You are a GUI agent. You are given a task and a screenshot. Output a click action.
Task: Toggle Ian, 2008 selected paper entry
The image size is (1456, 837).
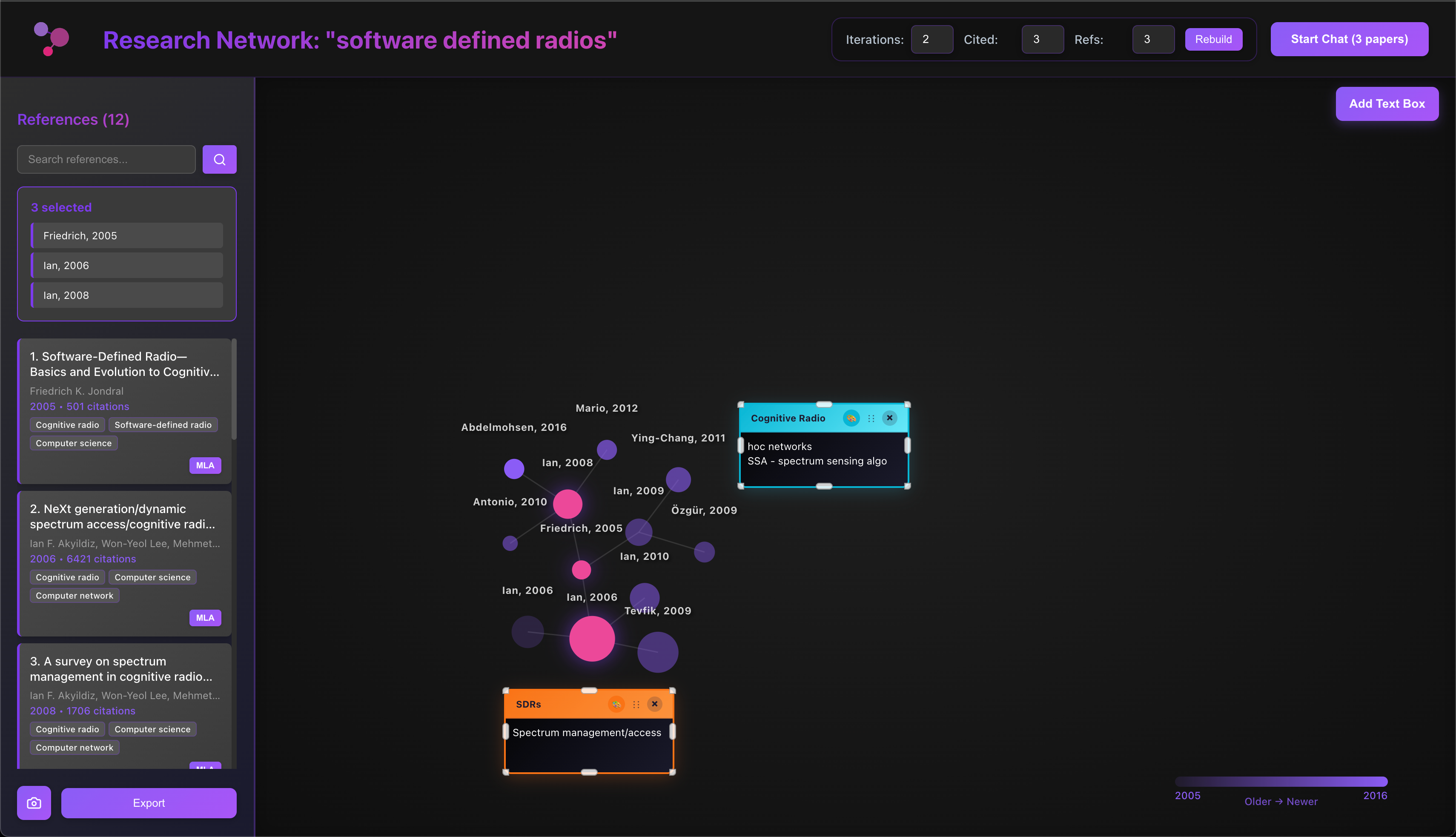[127, 295]
